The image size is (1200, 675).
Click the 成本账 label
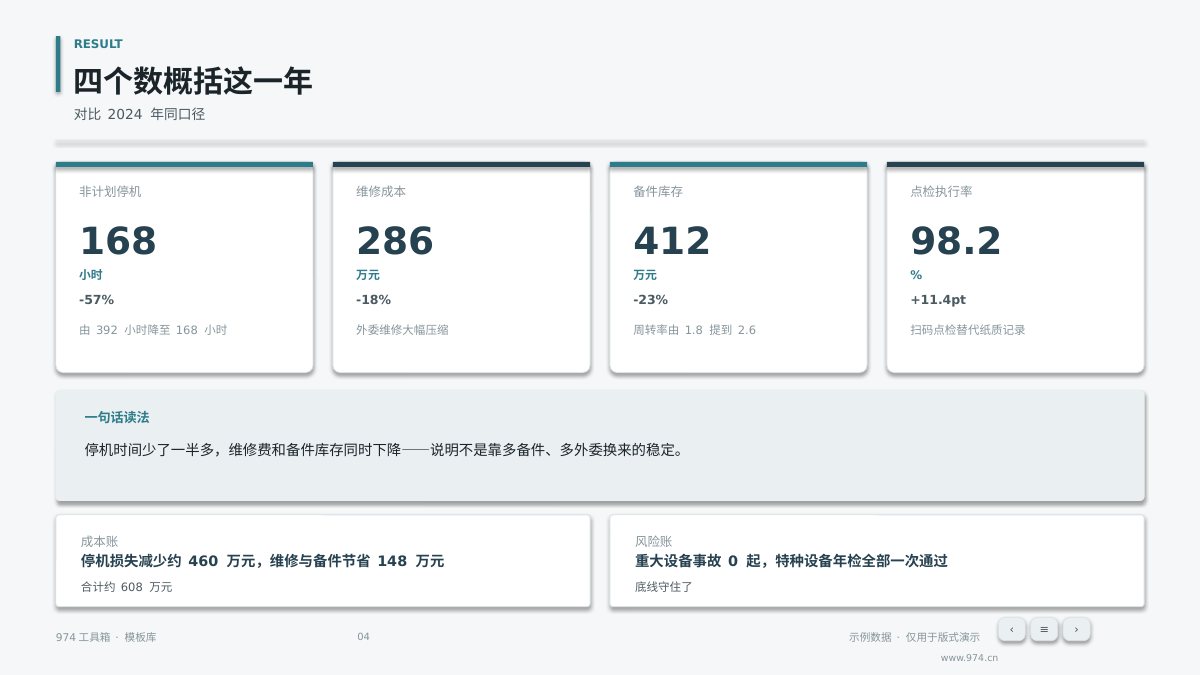tap(99, 541)
